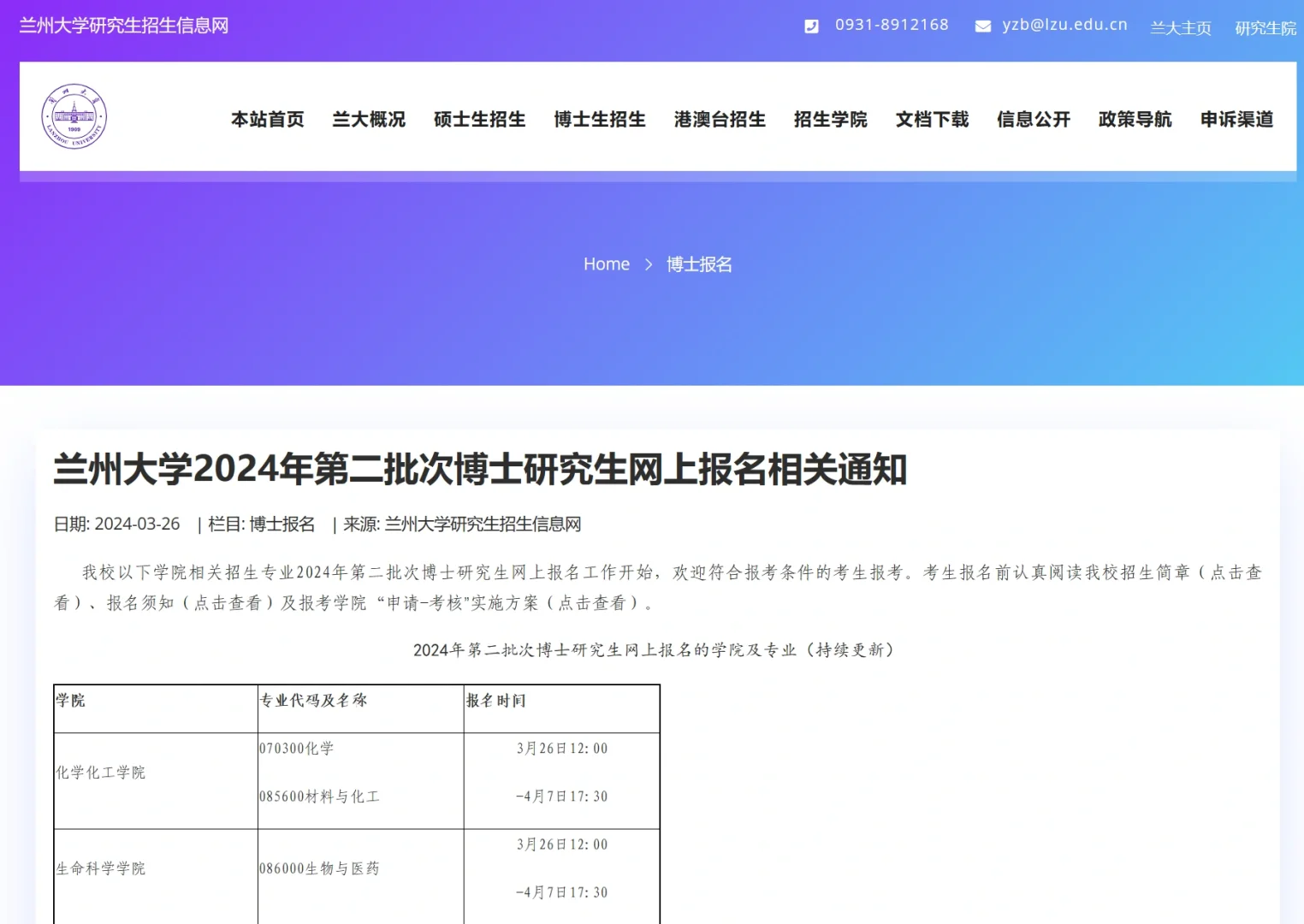Viewport: 1304px width, 924px height.
Task: Click the date text 2024-03-26
Action: (x=137, y=524)
